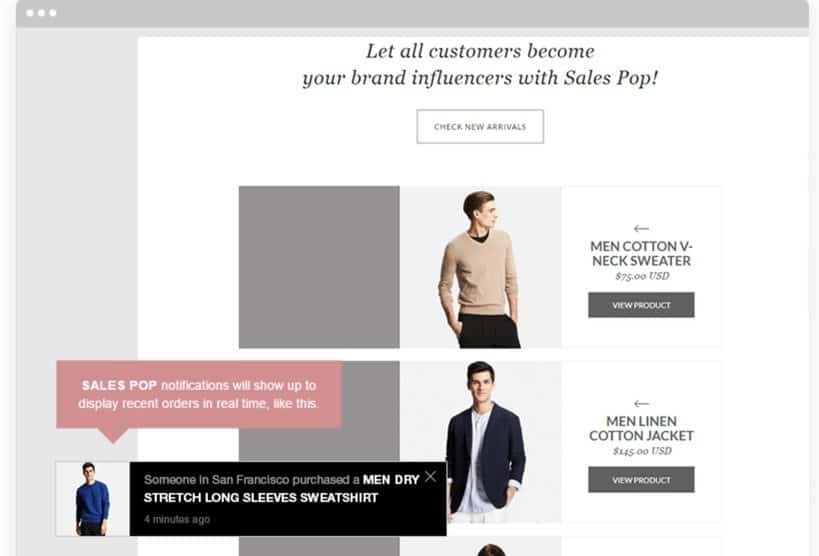
Task: Click the third window dot in browser bar
Action: tap(53, 13)
